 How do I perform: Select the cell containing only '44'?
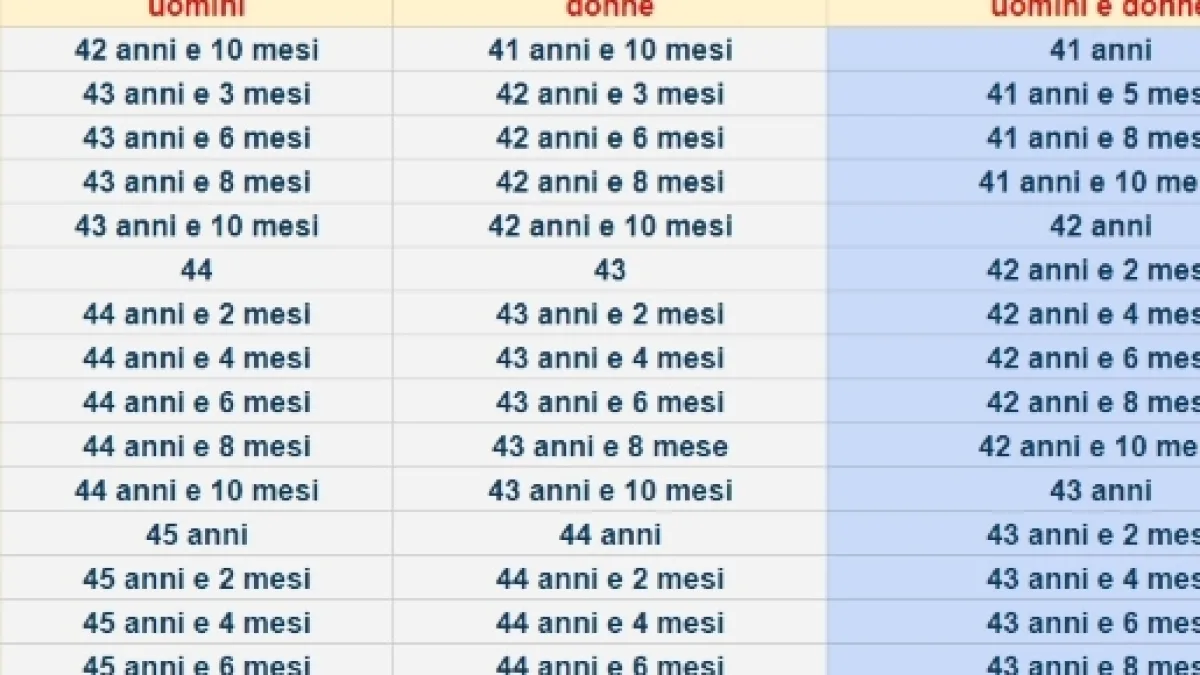(196, 270)
